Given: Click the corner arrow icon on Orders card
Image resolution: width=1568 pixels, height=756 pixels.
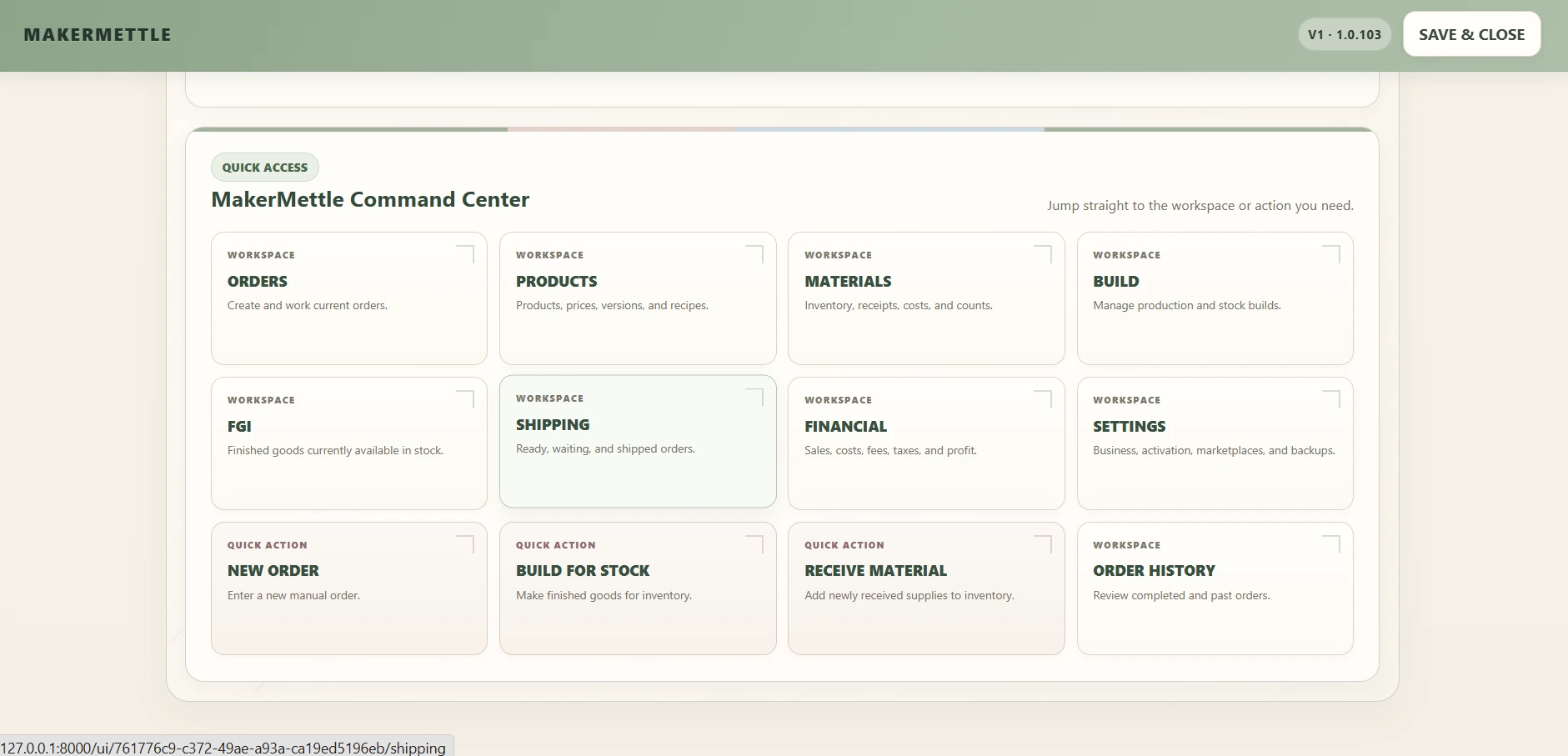Looking at the screenshot, I should click(465, 254).
